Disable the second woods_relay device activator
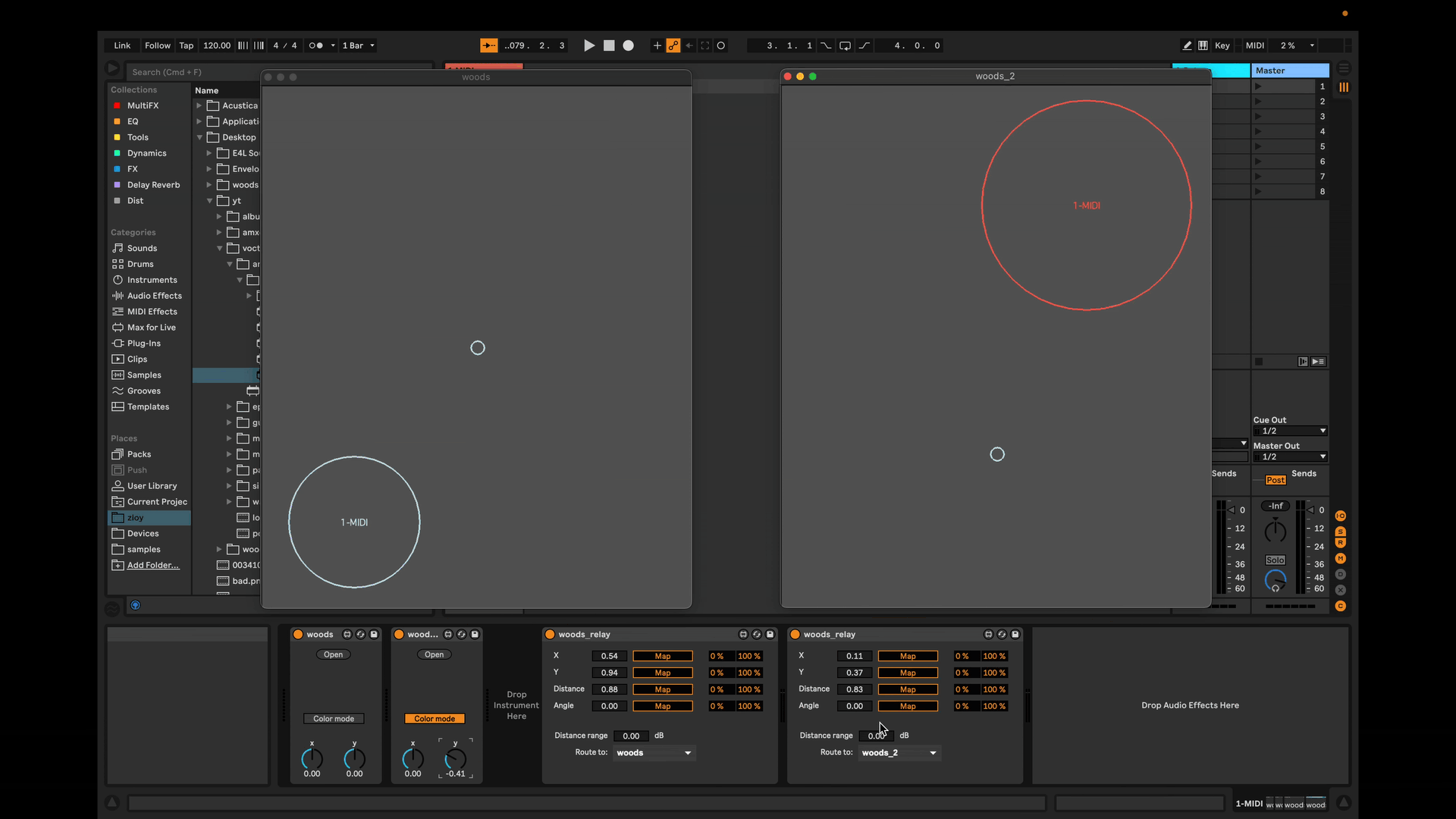The image size is (1456, 819). (x=795, y=635)
